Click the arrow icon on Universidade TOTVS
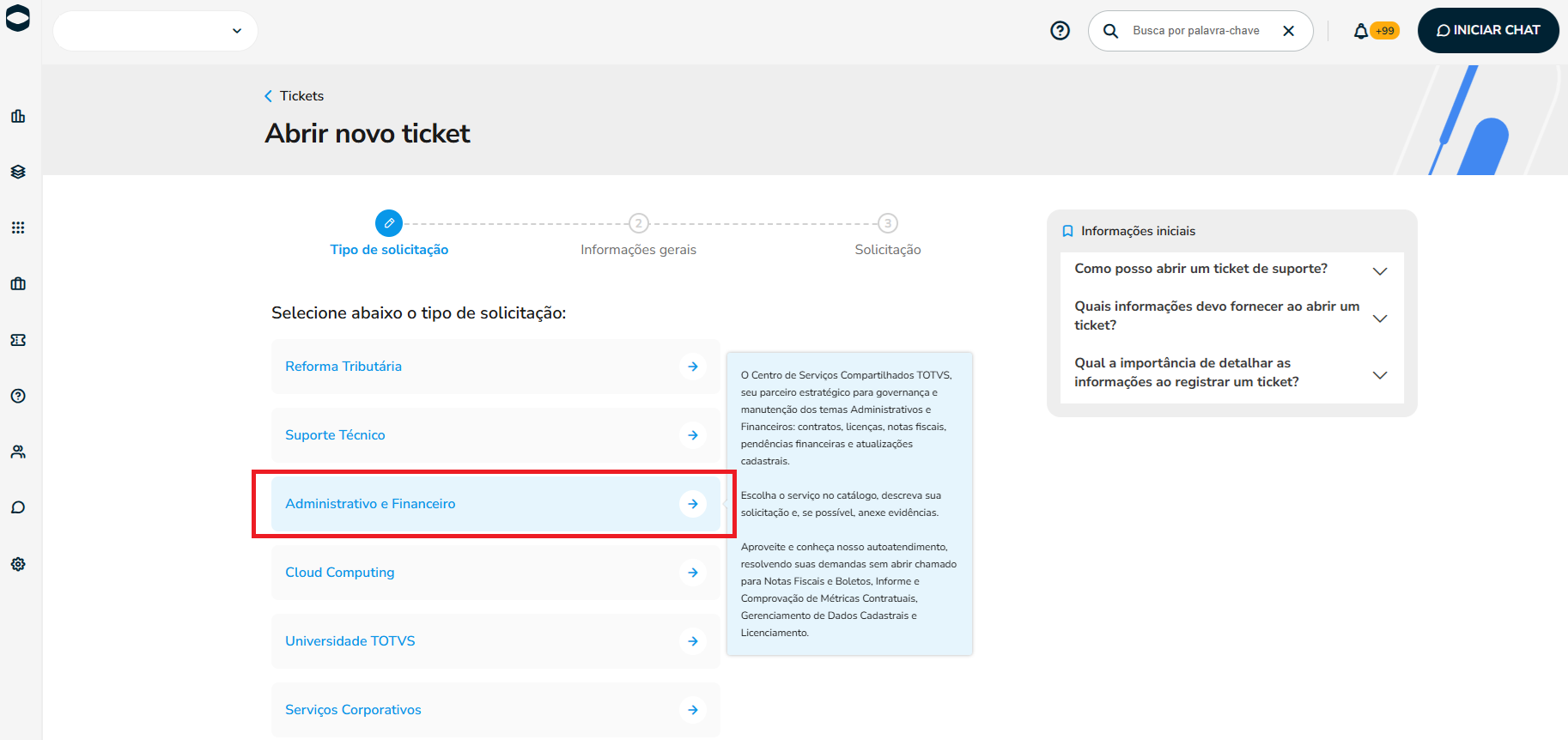Image resolution: width=1568 pixels, height=740 pixels. pyautogui.click(x=693, y=641)
